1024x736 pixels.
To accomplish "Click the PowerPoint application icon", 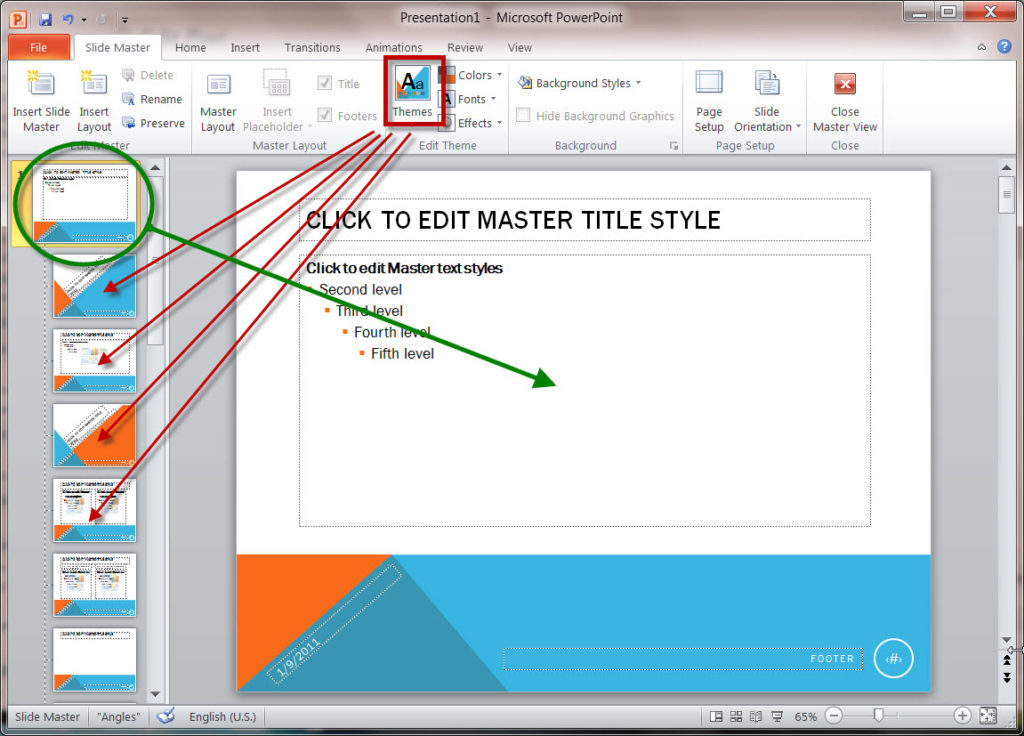I will tap(18, 19).
